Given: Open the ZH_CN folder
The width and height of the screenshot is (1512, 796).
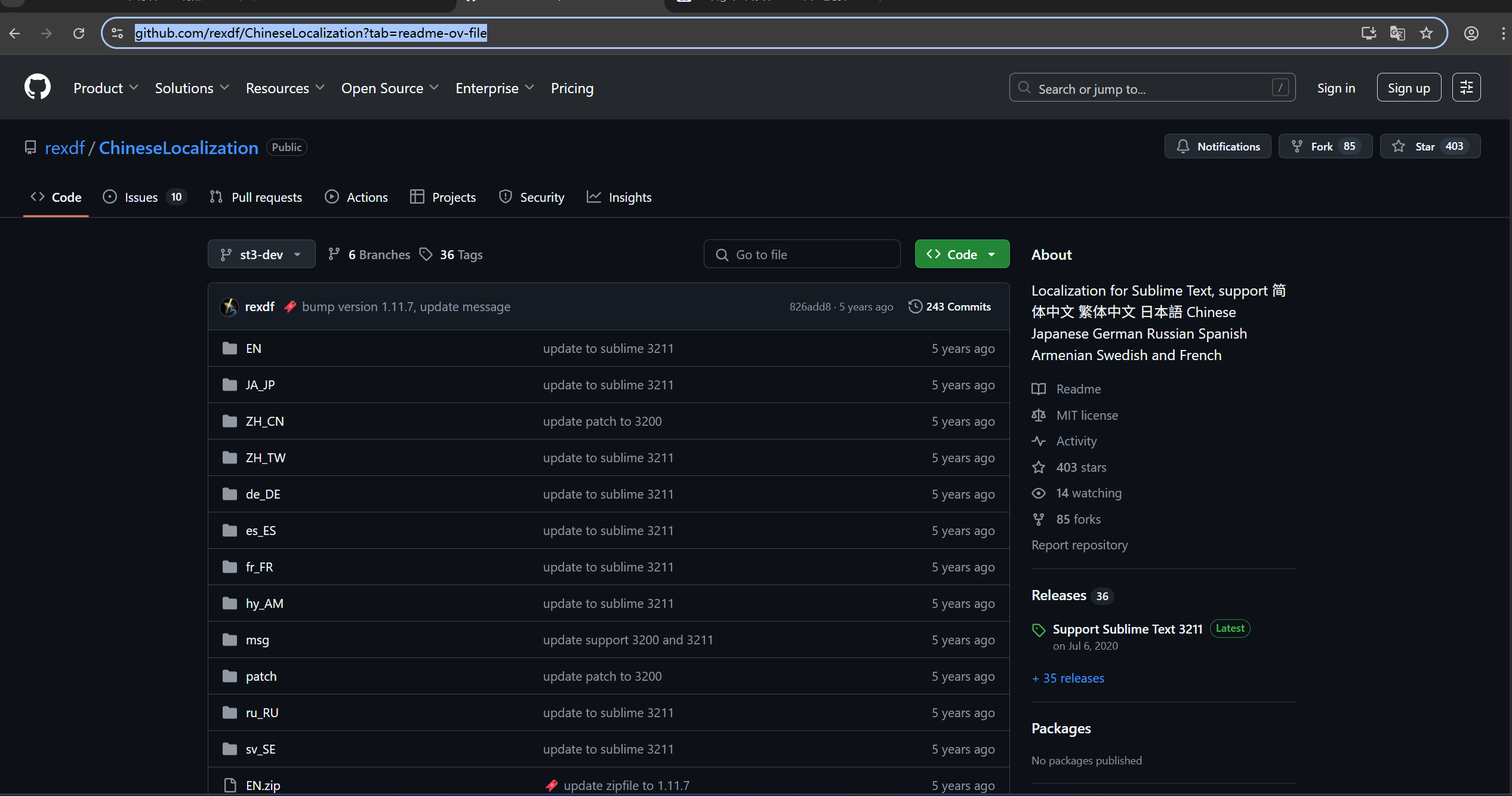Looking at the screenshot, I should [x=264, y=421].
